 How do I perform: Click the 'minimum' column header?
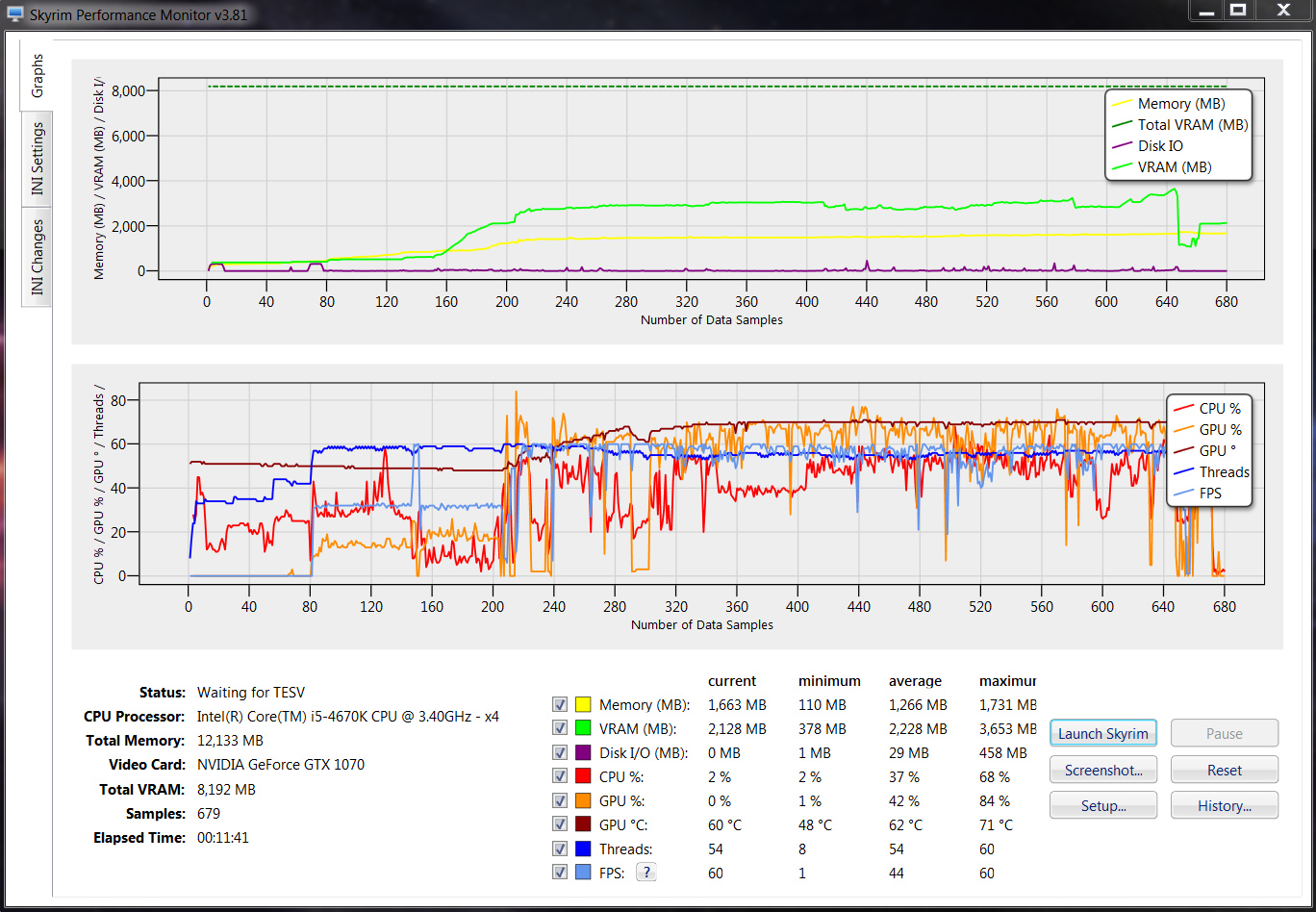click(x=829, y=681)
